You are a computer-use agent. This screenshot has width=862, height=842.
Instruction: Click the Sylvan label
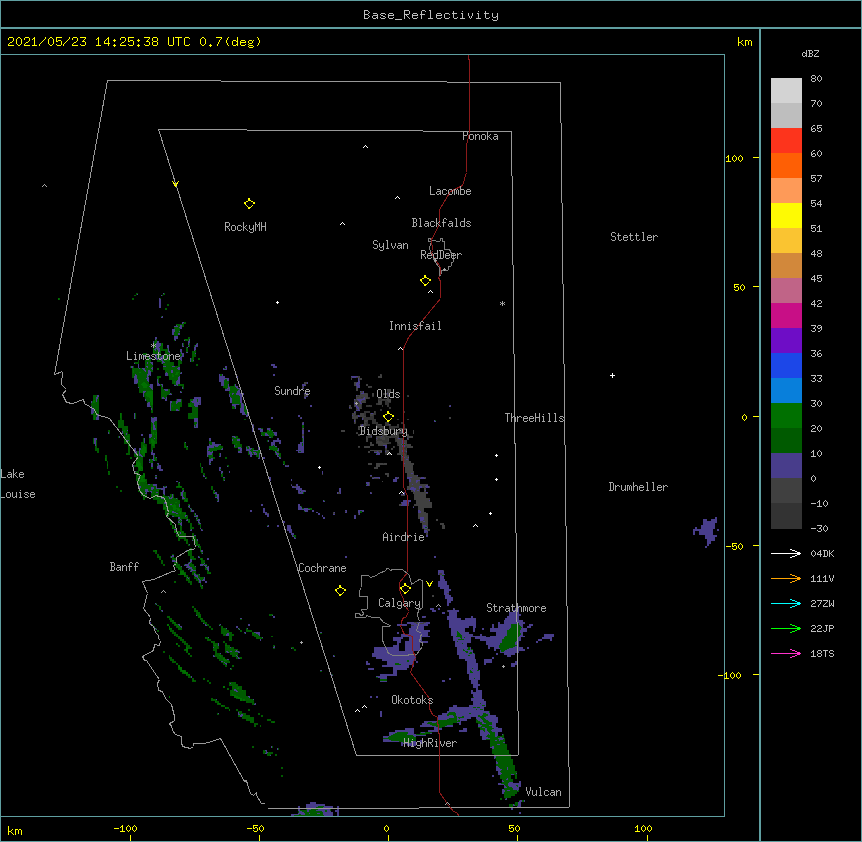click(390, 245)
